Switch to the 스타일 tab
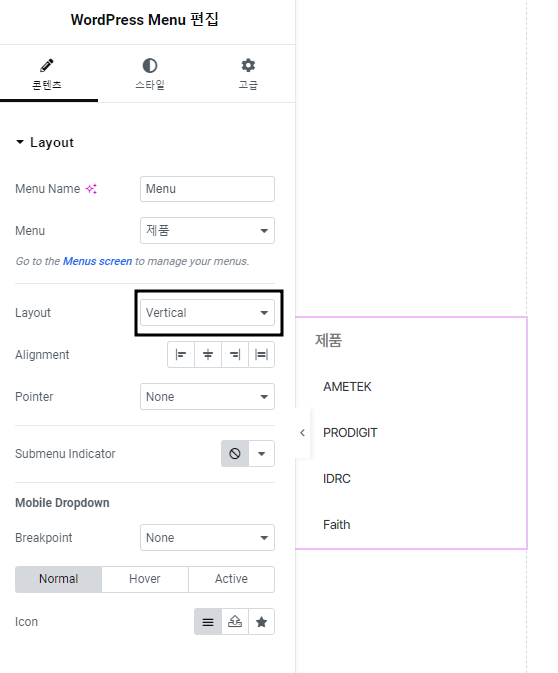Screen dimensions: 558x673 tap(150, 74)
